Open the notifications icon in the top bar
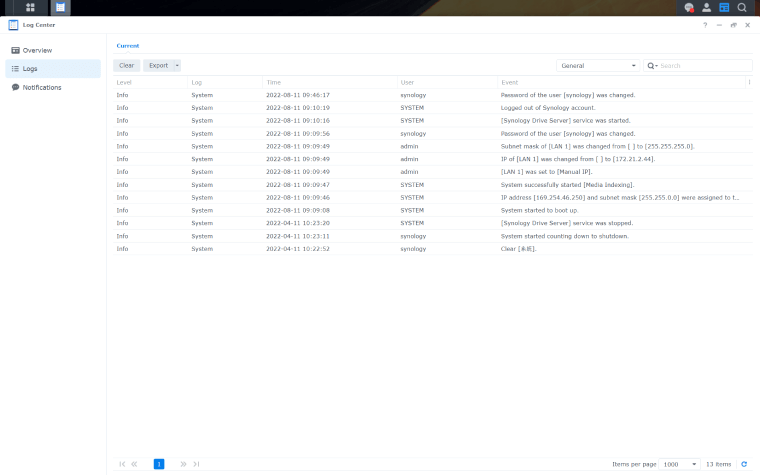Screen dimensions: 760x475 point(689,8)
